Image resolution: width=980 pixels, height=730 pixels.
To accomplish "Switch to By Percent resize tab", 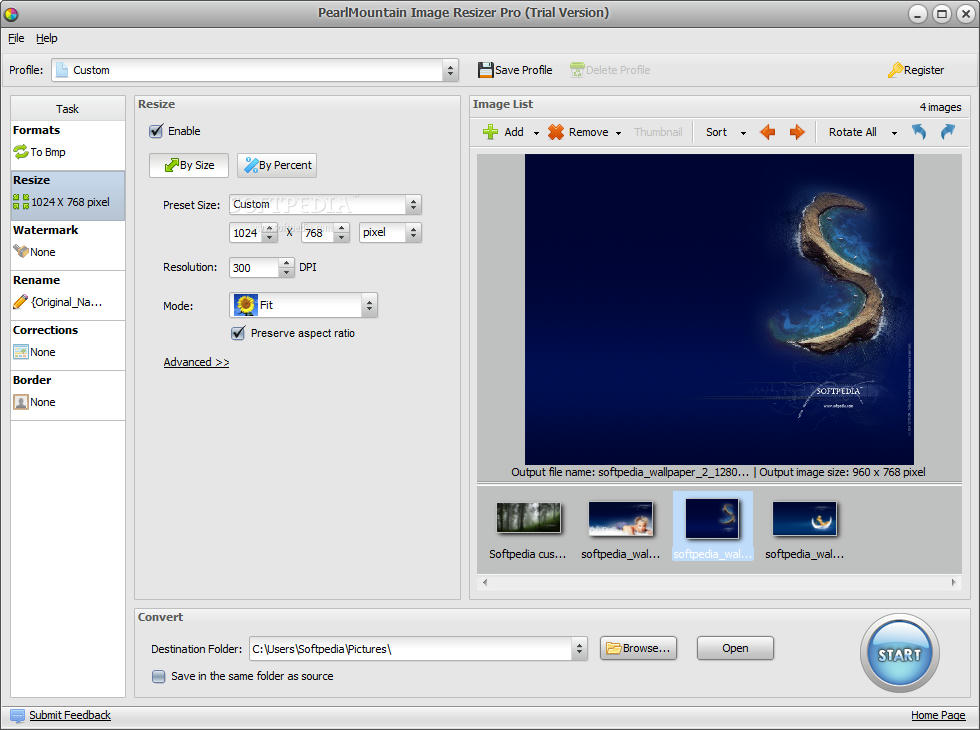I will [277, 165].
